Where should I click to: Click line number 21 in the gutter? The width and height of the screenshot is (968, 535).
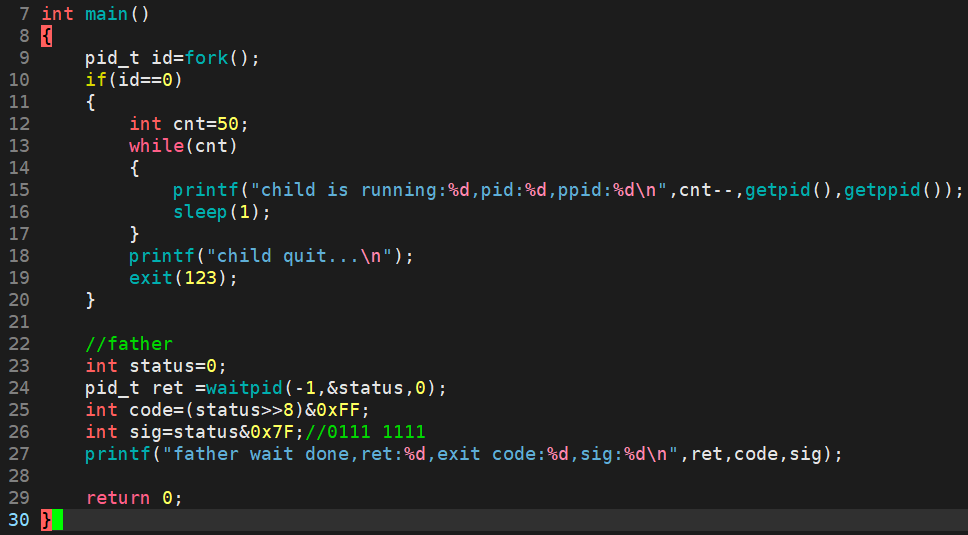[x=19, y=322]
